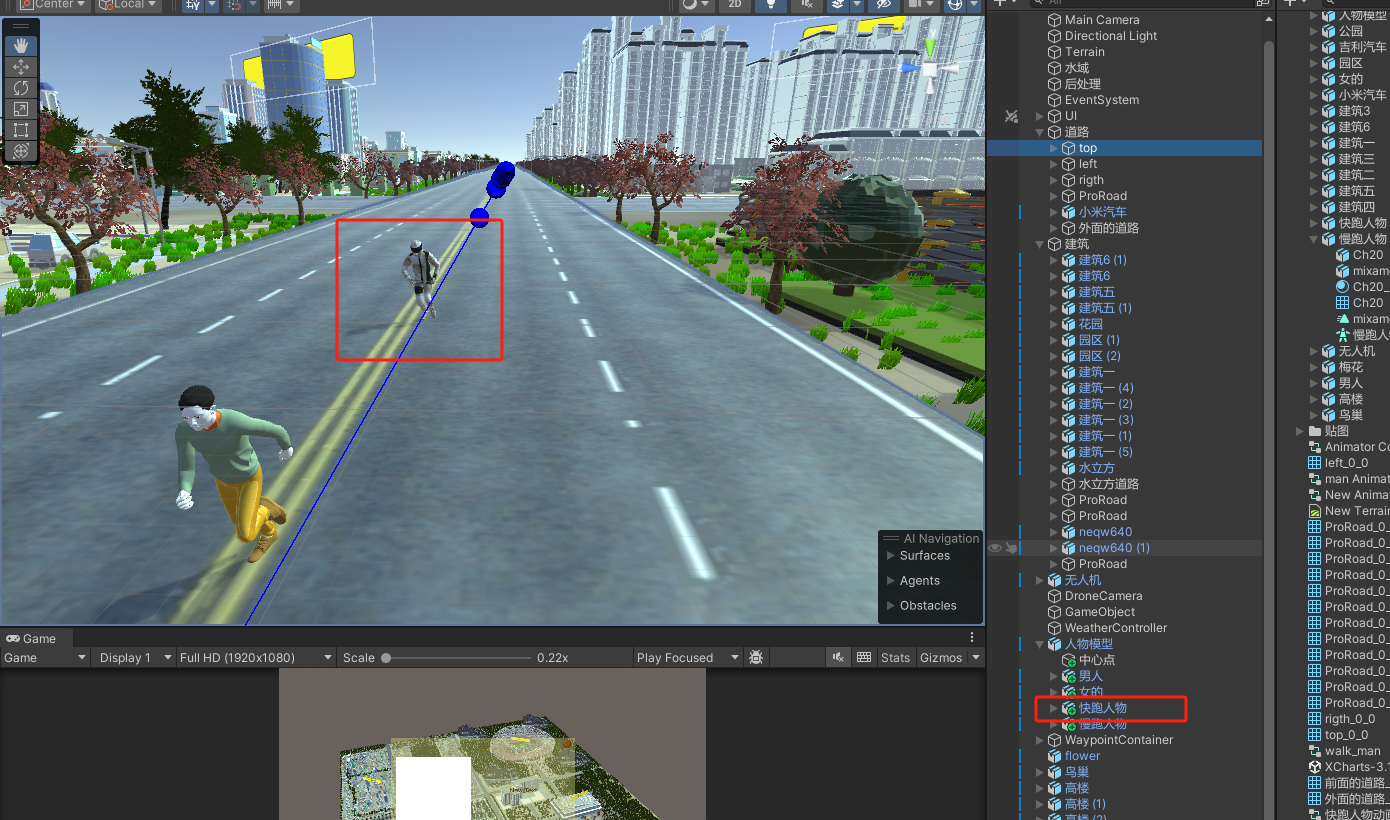Select the Scale tool in Scene overlay
The image size is (1390, 820).
(21, 109)
